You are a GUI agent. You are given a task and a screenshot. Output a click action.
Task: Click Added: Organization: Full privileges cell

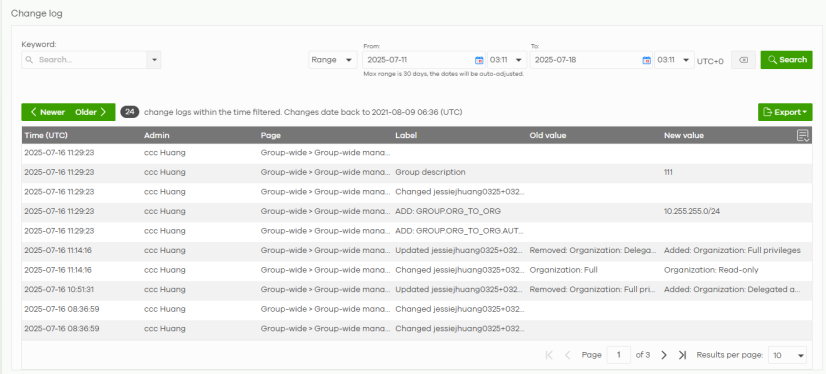pos(732,250)
